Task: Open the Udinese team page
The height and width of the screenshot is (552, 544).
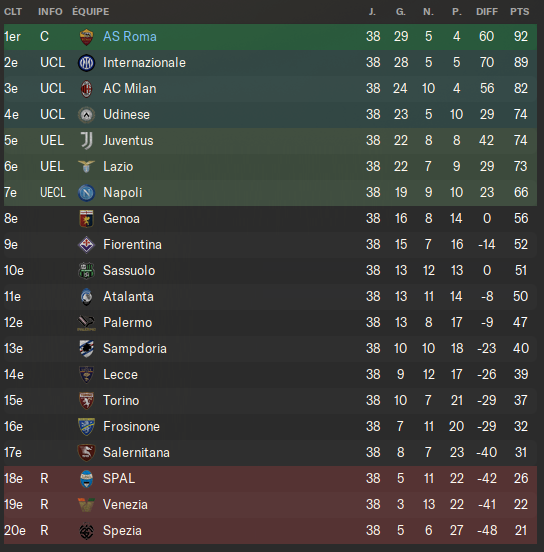Action: click(126, 115)
